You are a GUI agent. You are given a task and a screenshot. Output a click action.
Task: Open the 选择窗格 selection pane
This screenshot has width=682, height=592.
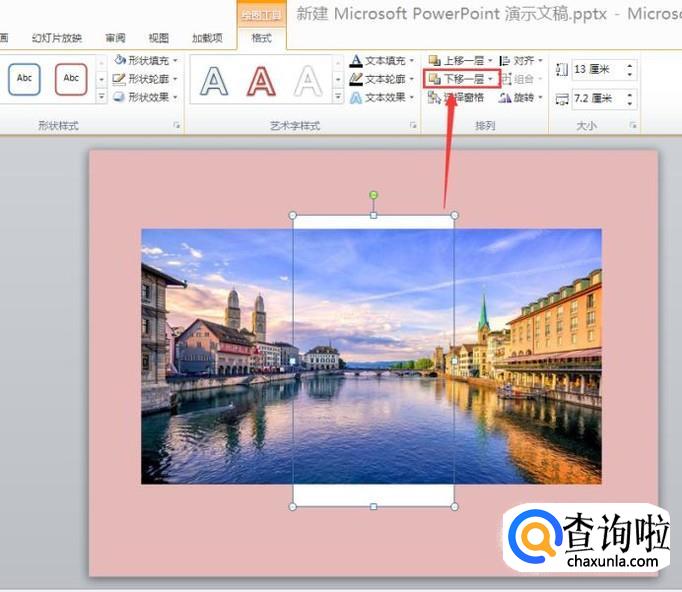click(x=456, y=97)
